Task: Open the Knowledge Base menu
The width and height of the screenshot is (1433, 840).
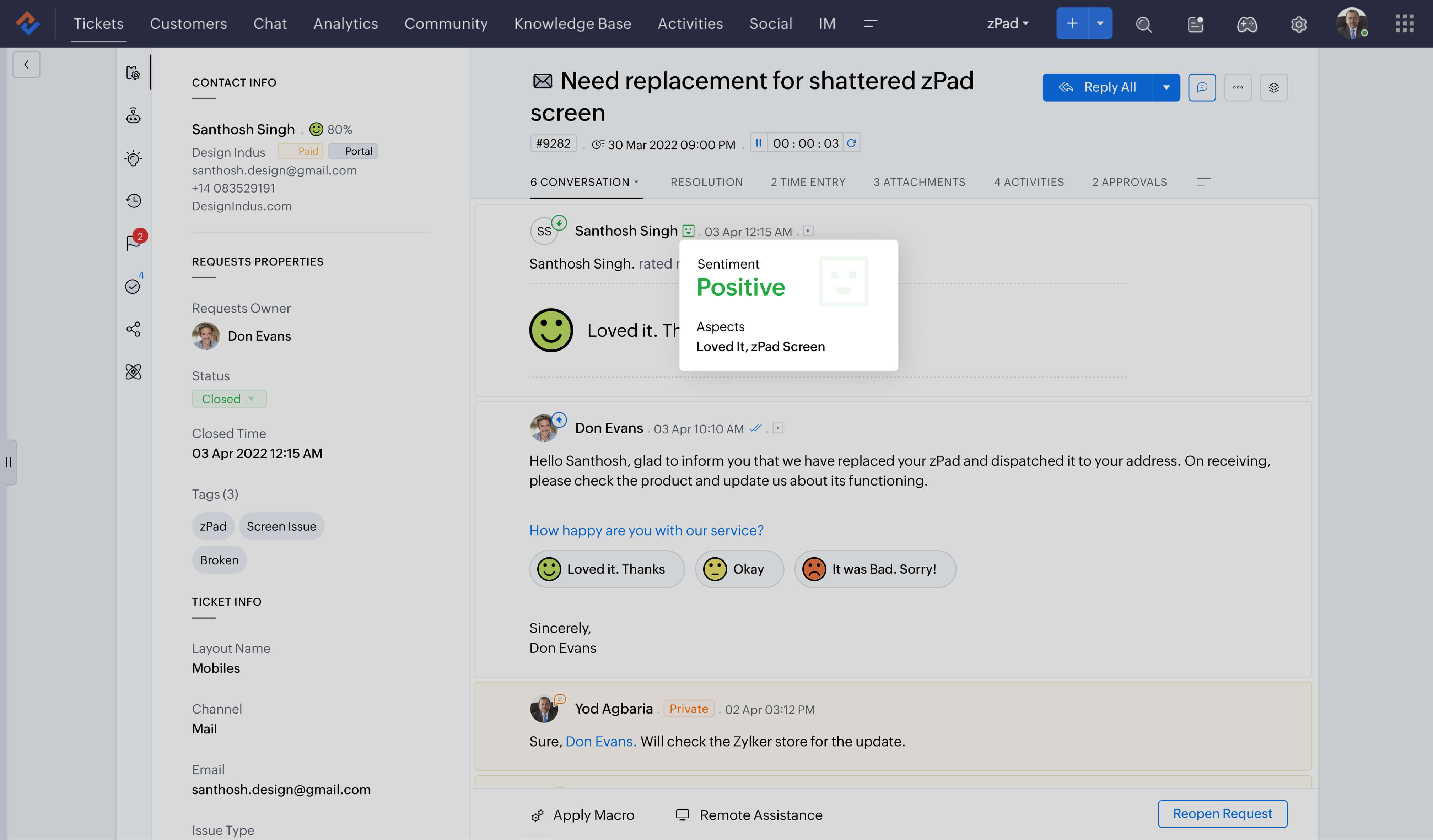Action: click(x=573, y=23)
